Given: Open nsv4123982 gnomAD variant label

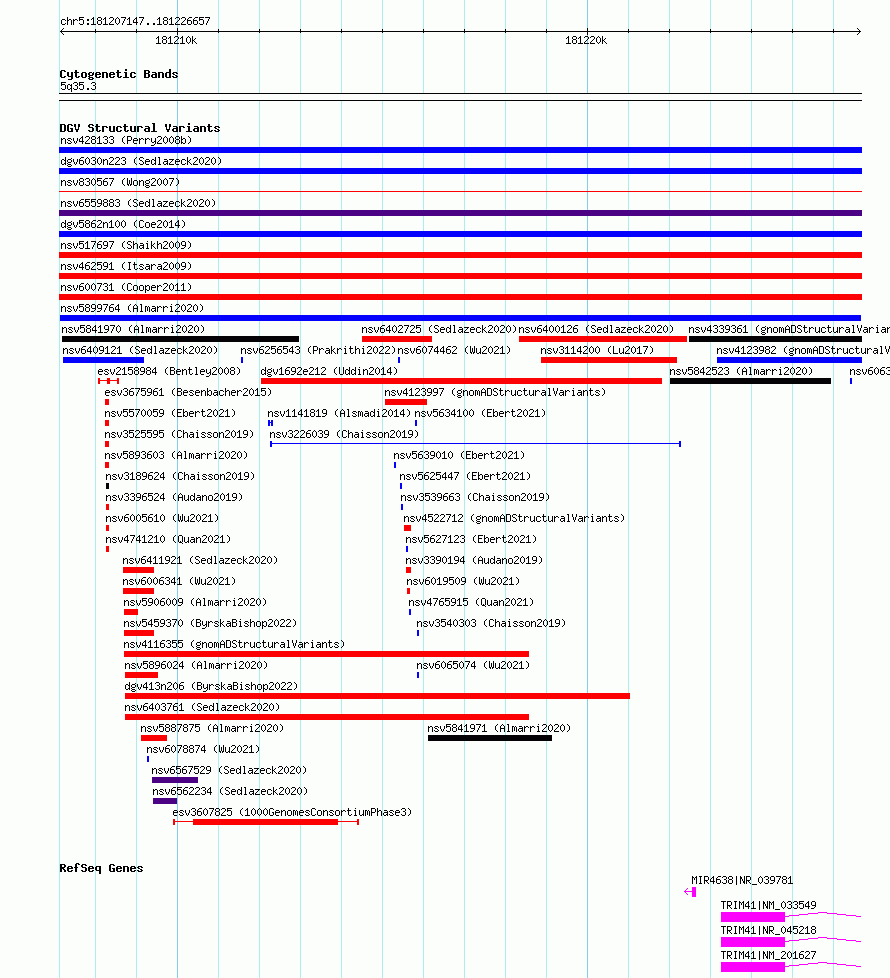Looking at the screenshot, I should click(x=803, y=351).
